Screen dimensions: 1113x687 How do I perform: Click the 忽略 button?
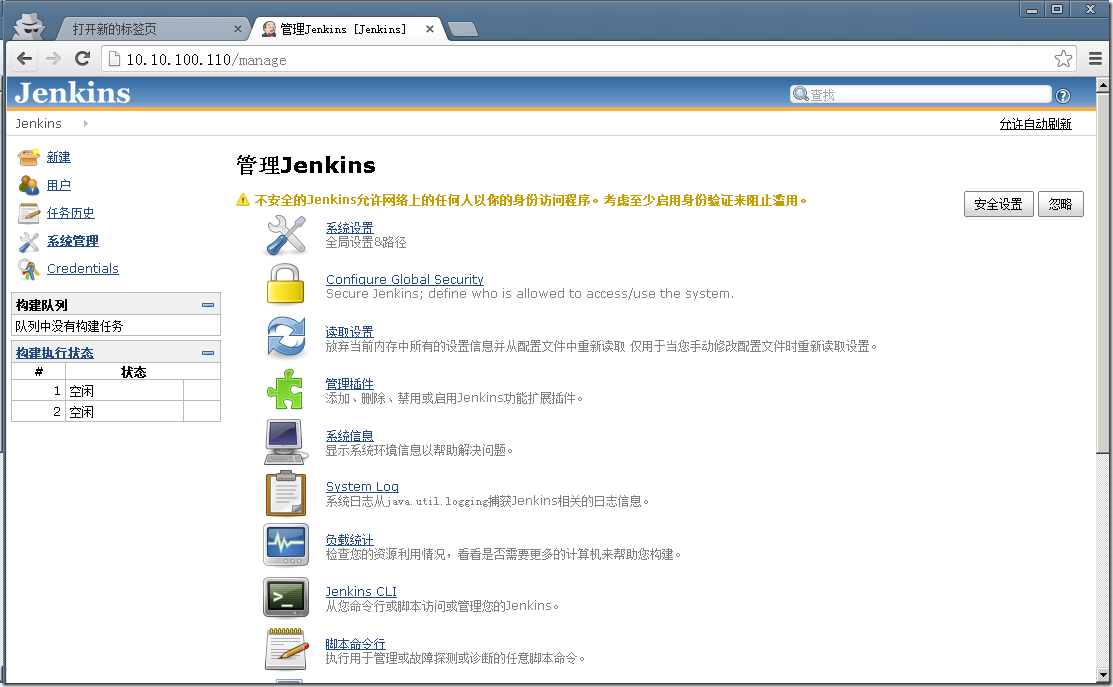(x=1060, y=204)
